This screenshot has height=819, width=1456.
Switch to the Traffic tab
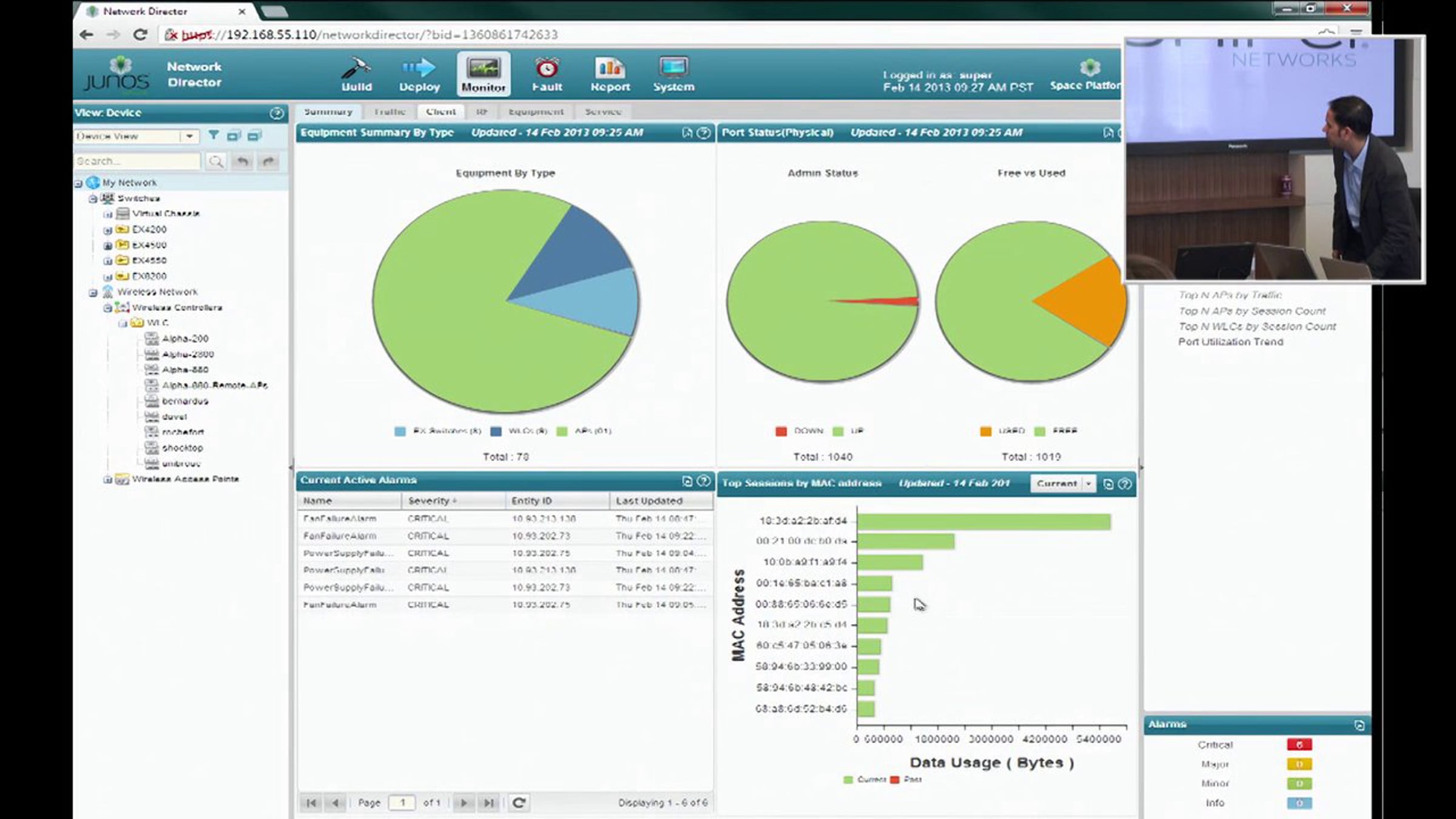(389, 112)
